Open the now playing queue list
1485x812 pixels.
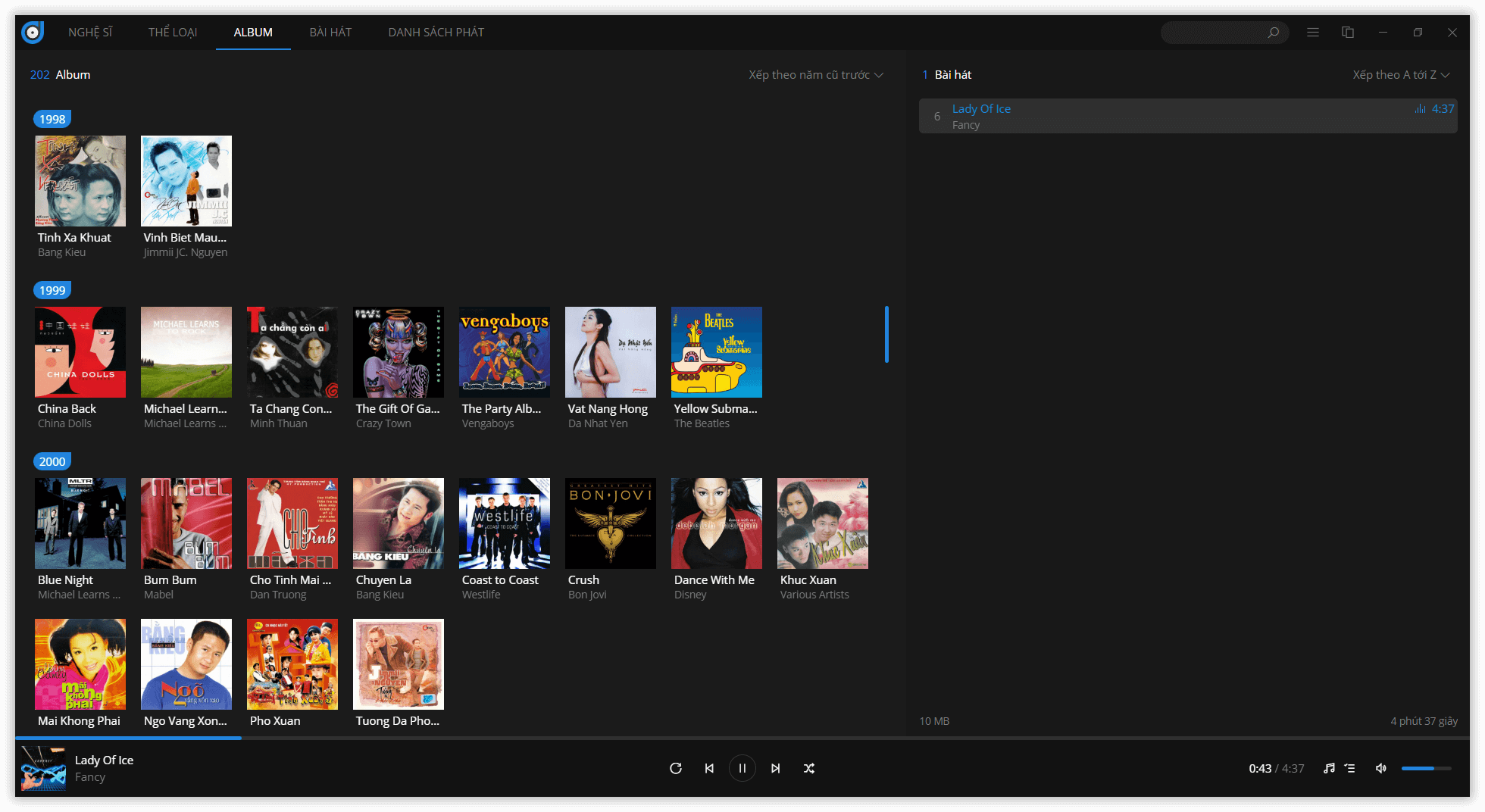1350,768
